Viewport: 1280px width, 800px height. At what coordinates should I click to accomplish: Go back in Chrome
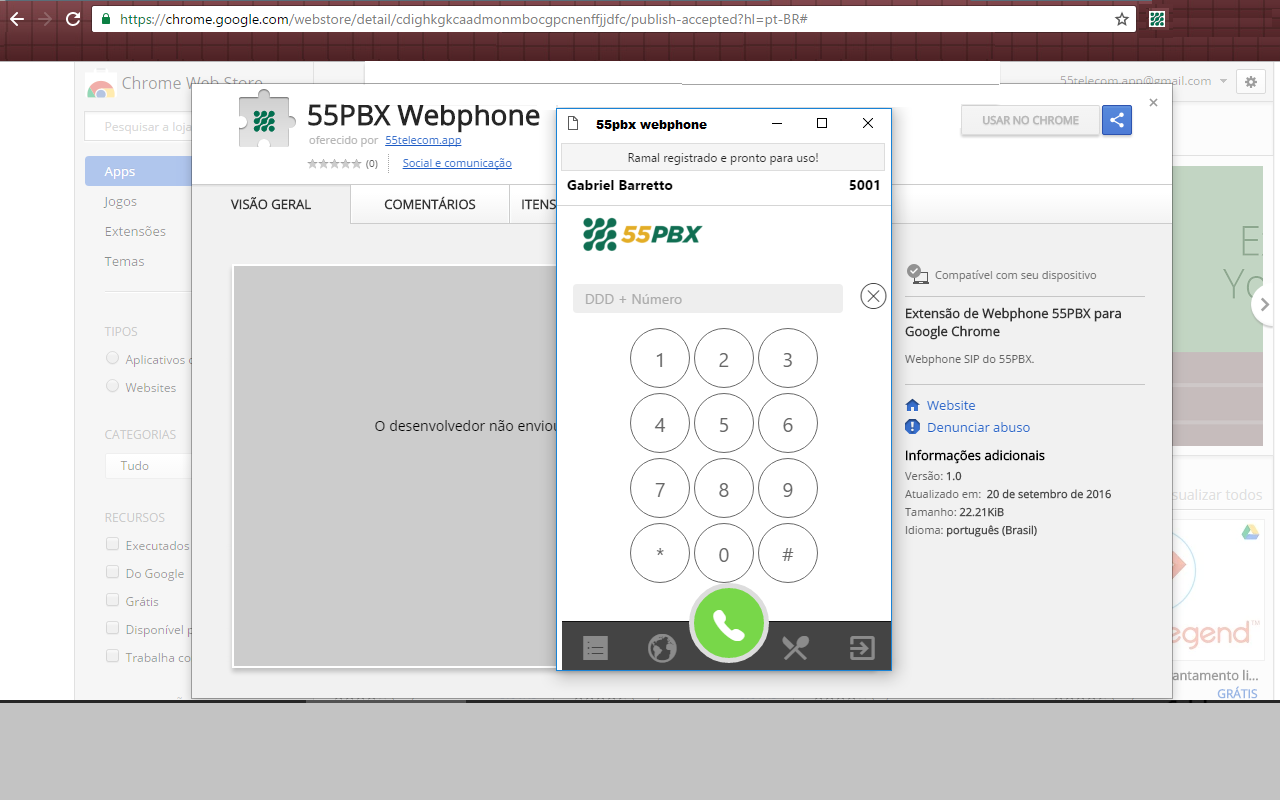tap(17, 19)
